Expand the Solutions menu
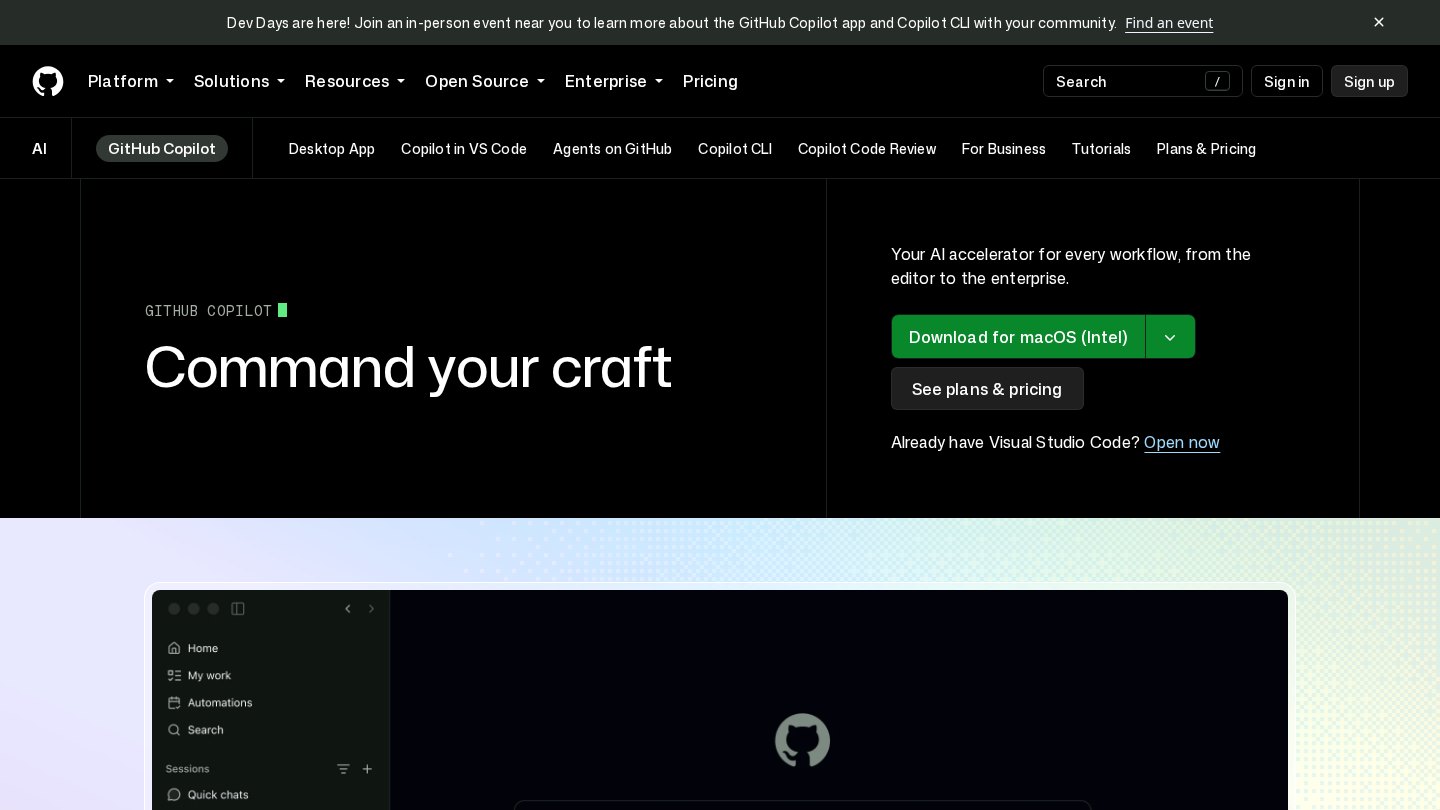Image resolution: width=1440 pixels, height=810 pixels. [239, 81]
